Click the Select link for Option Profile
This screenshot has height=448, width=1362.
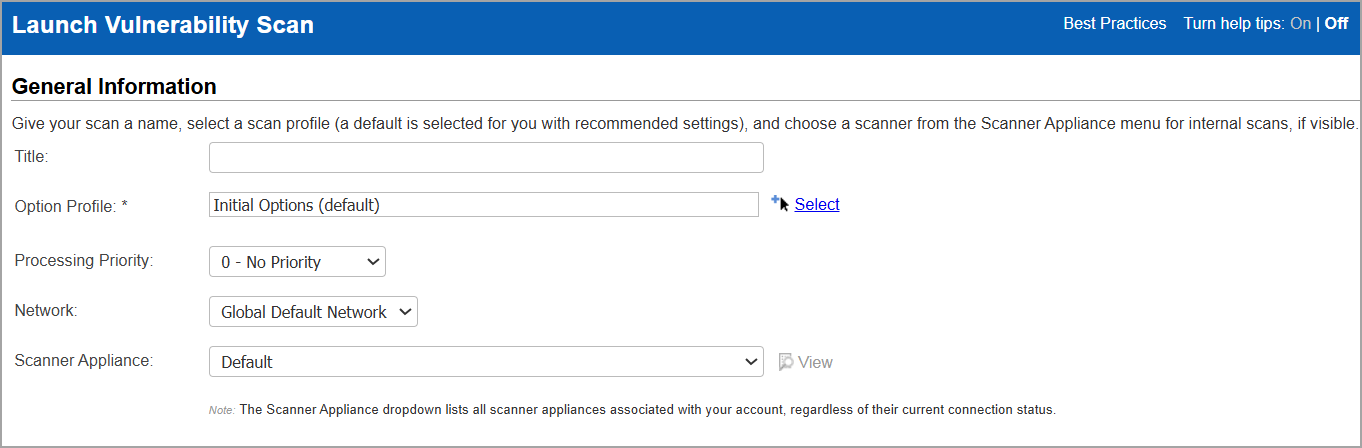pyautogui.click(x=817, y=204)
